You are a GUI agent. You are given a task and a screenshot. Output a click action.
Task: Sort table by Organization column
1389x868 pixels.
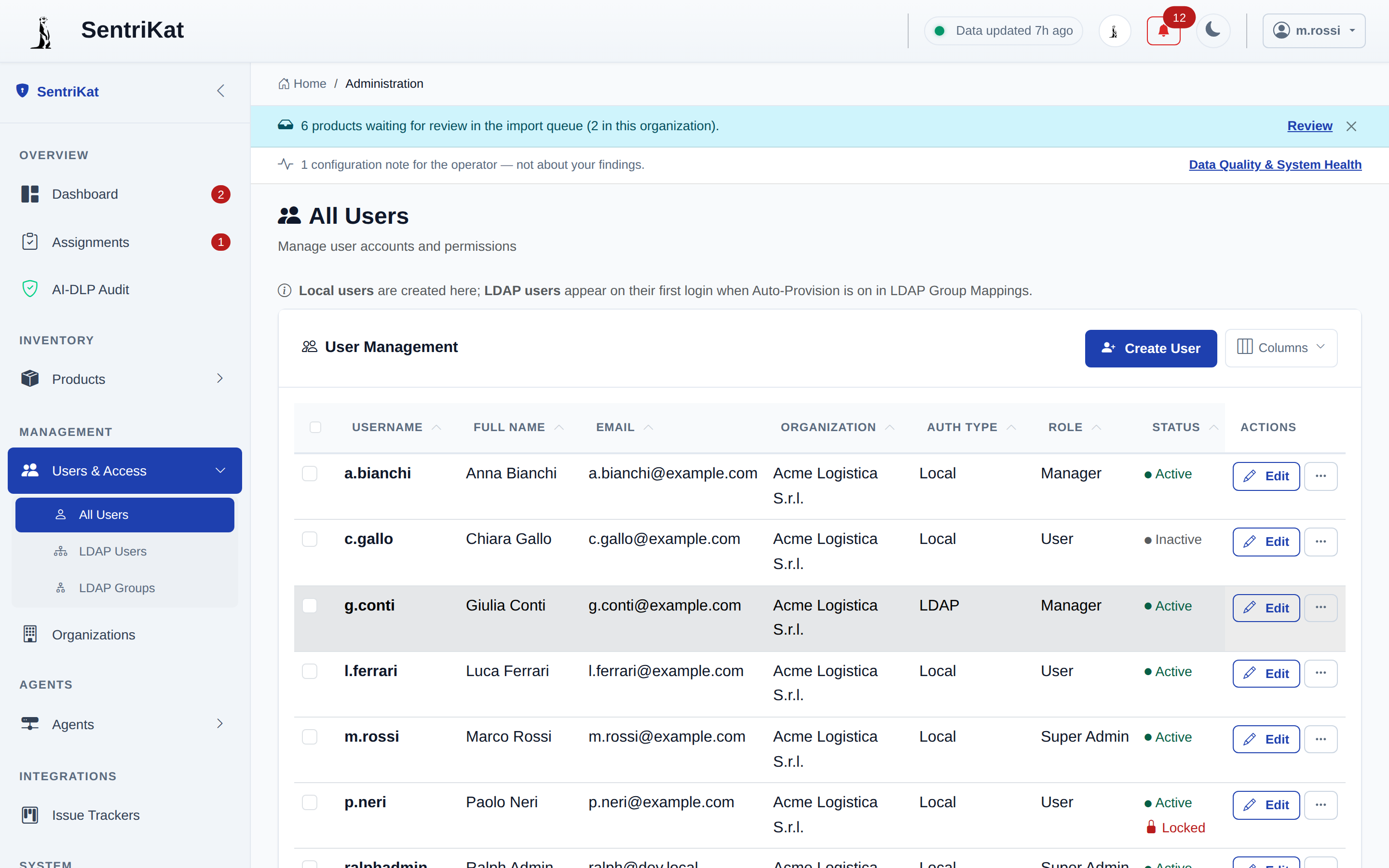[x=837, y=427]
